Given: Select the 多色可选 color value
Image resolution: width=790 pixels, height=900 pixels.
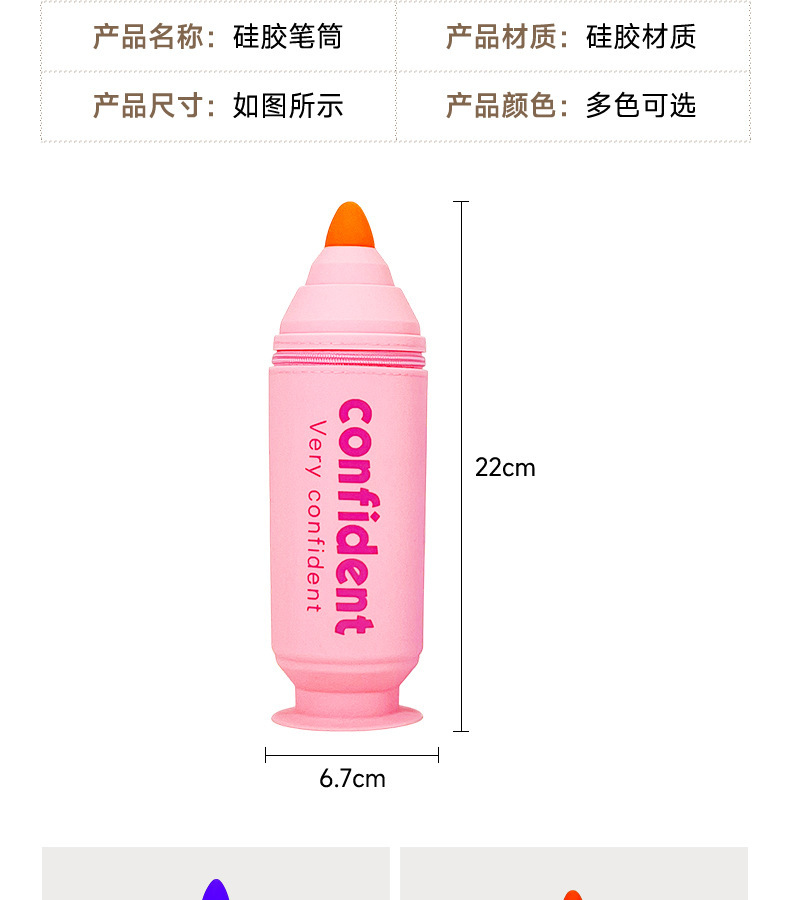Looking at the screenshot, I should click(641, 106).
